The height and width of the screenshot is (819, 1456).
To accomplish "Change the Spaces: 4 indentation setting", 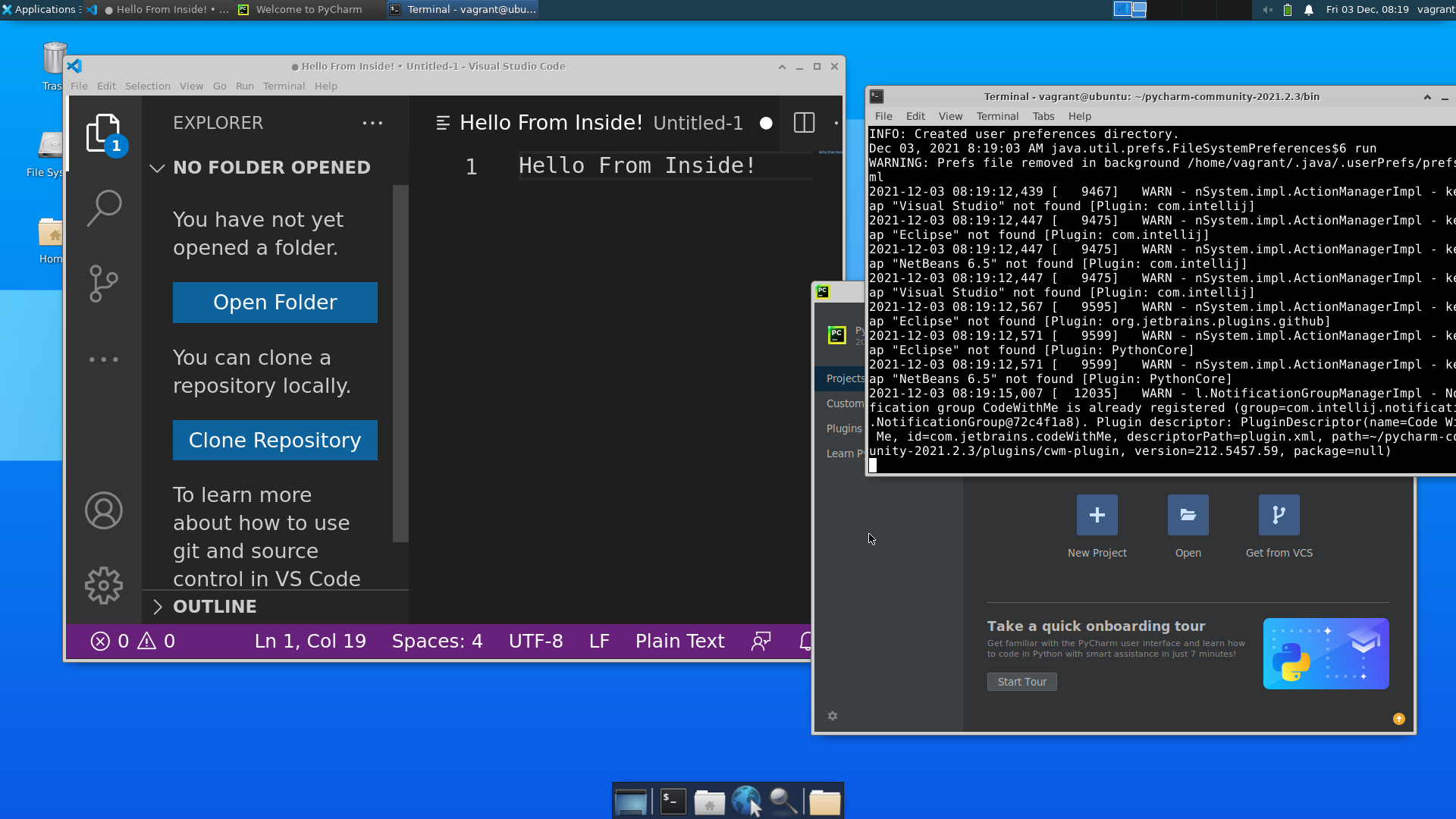I will pyautogui.click(x=438, y=642).
